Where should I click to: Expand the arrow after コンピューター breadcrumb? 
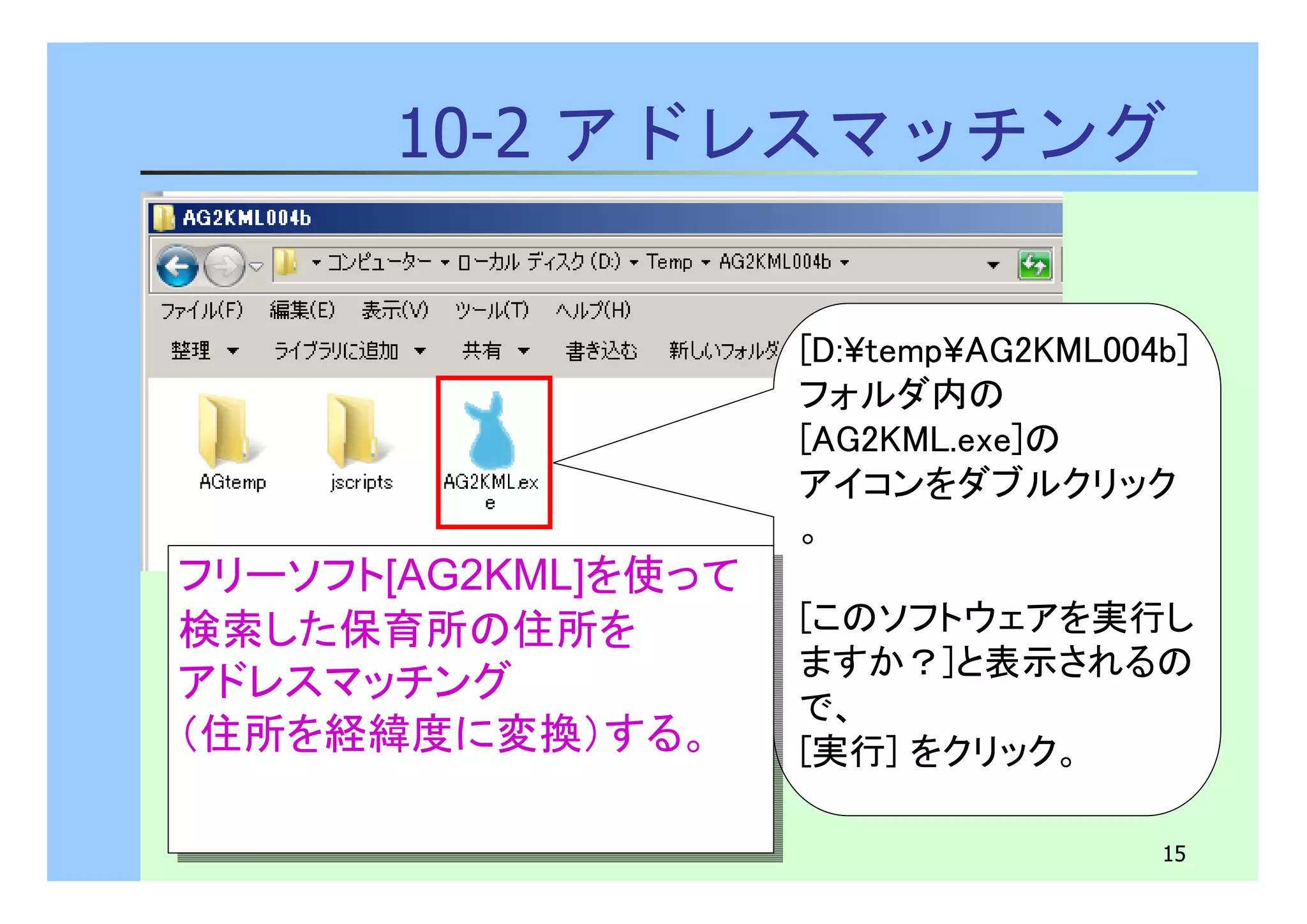pos(445,262)
